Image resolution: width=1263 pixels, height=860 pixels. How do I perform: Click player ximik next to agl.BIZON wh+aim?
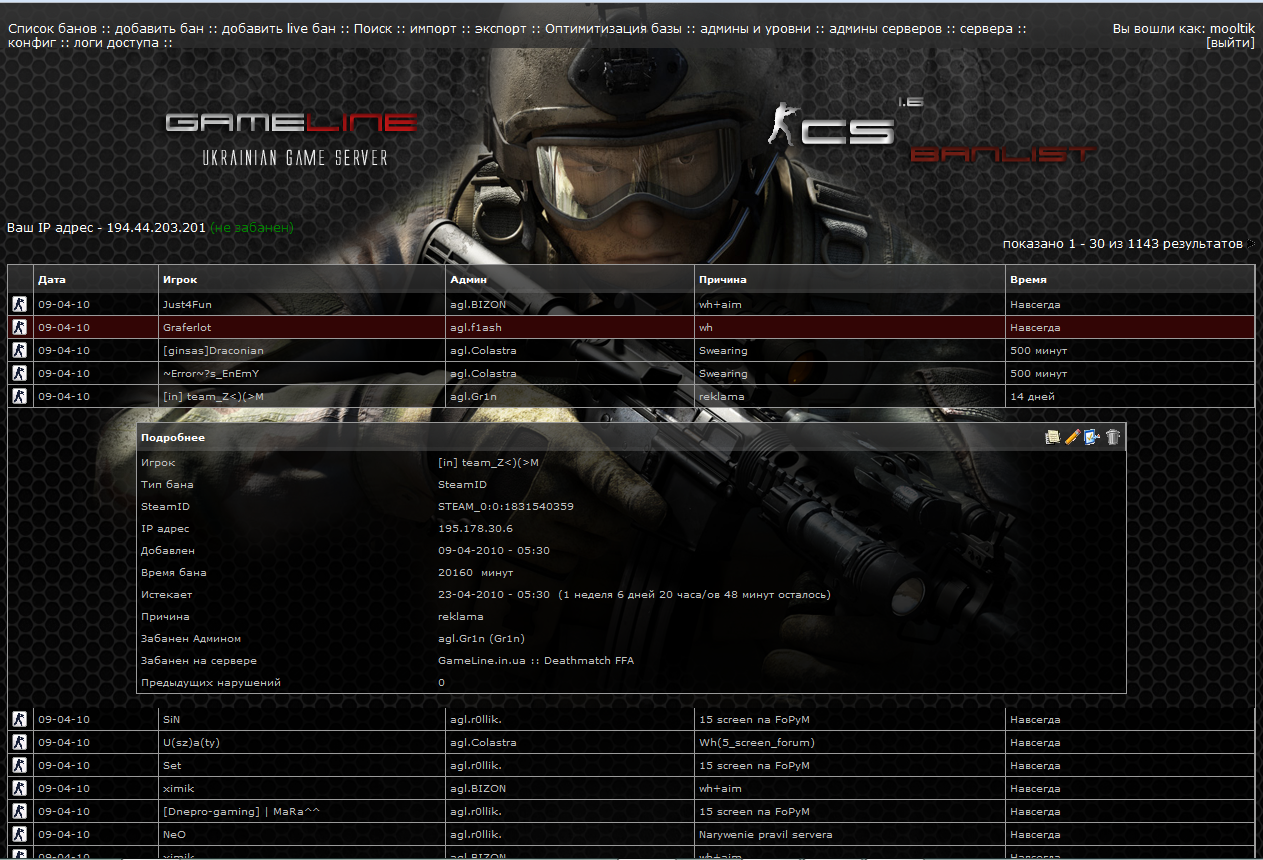click(177, 788)
